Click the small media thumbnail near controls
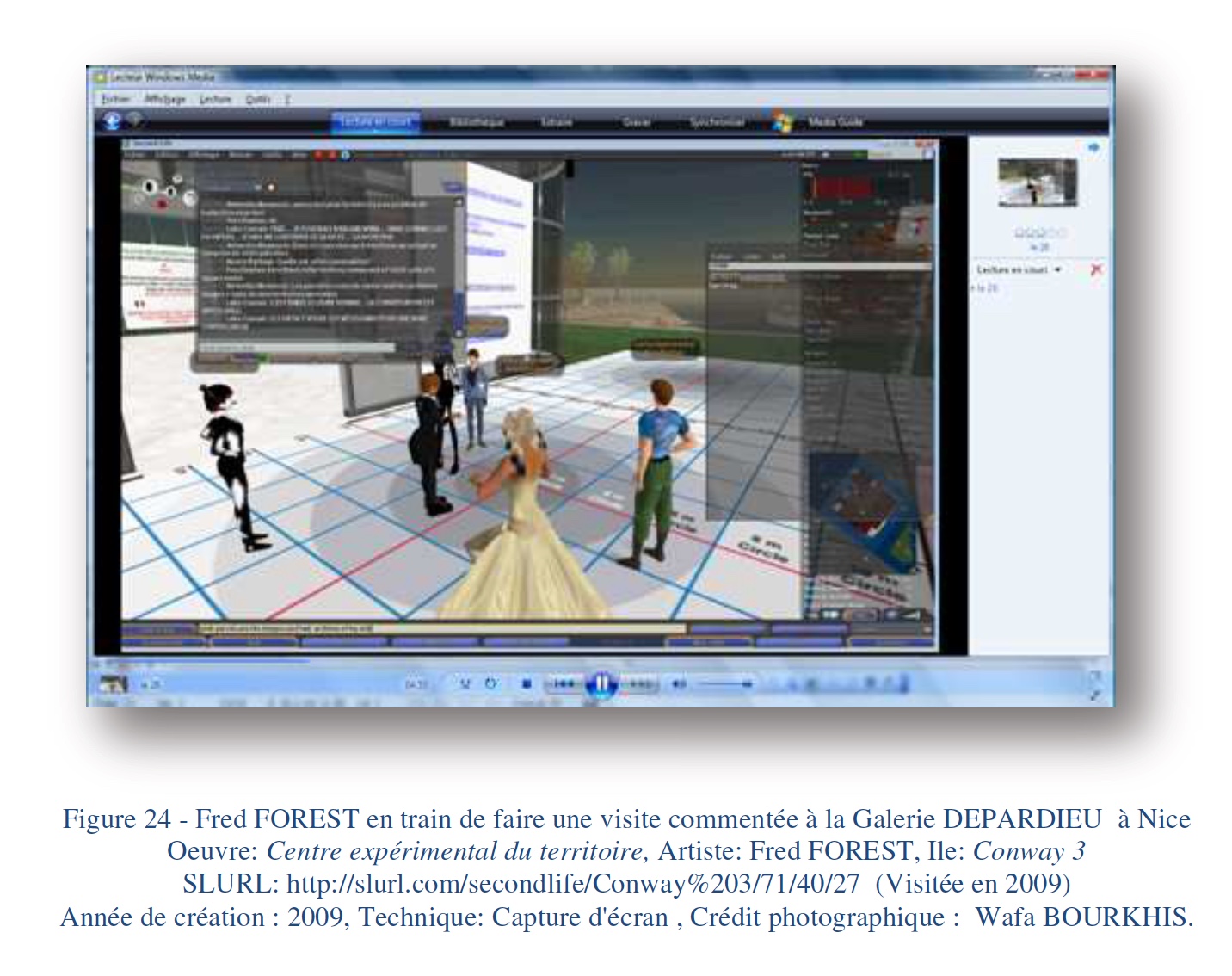Screen dimensions: 1232x976 (114, 684)
